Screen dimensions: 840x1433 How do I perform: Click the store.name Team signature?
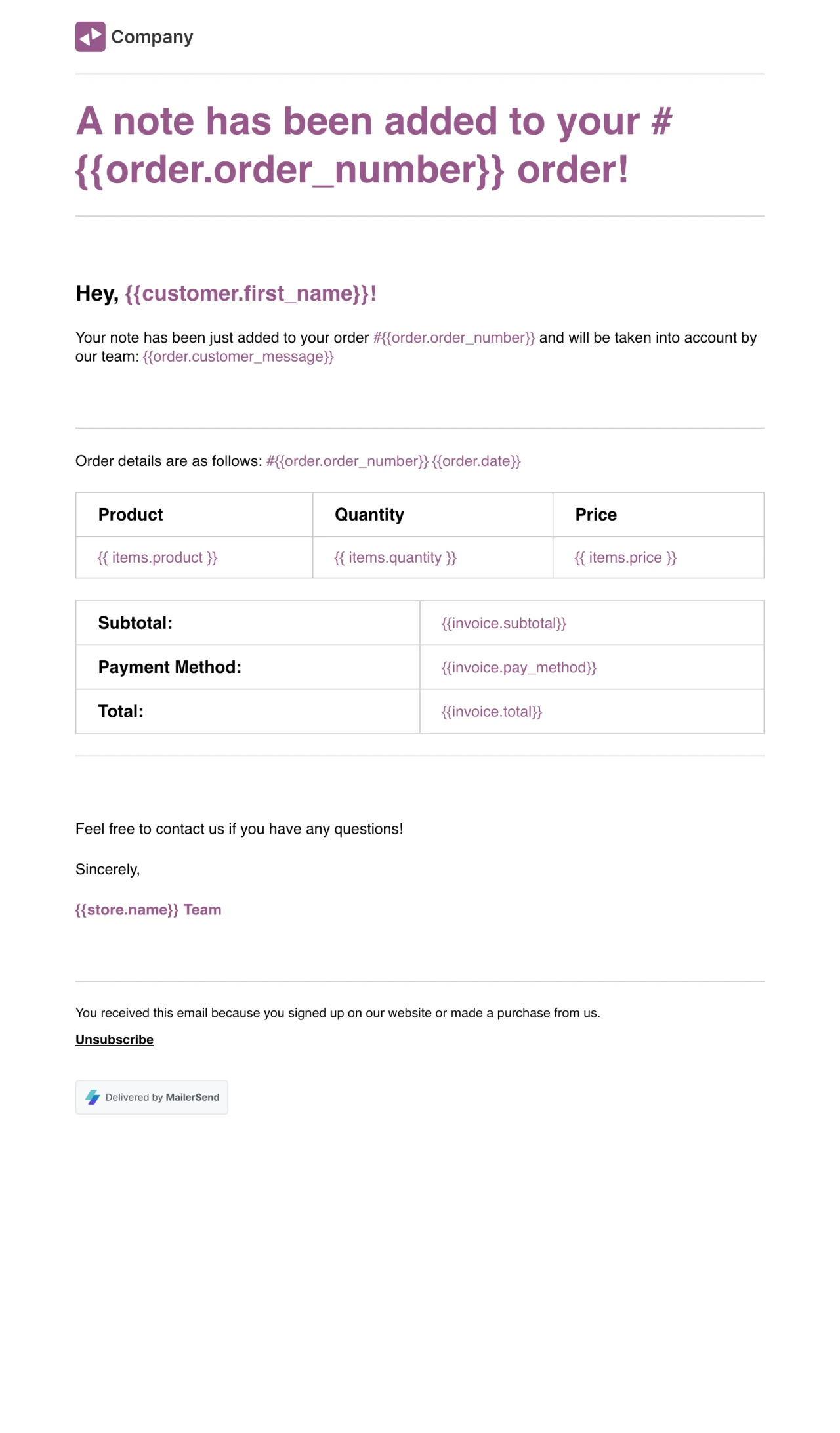pyautogui.click(x=148, y=910)
